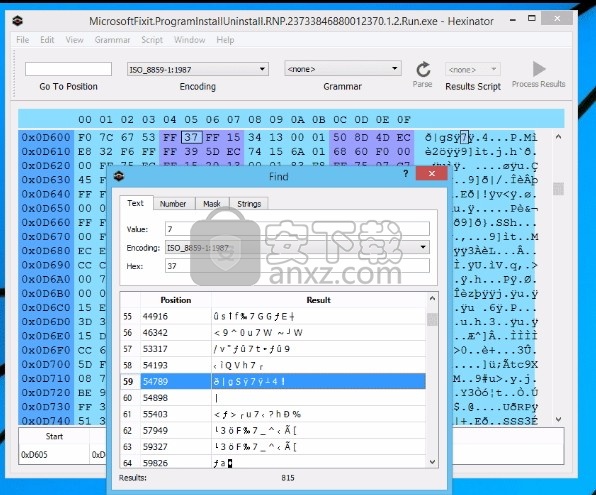Click the Parse refresh icon
Image resolution: width=596 pixels, height=495 pixels.
[423, 70]
